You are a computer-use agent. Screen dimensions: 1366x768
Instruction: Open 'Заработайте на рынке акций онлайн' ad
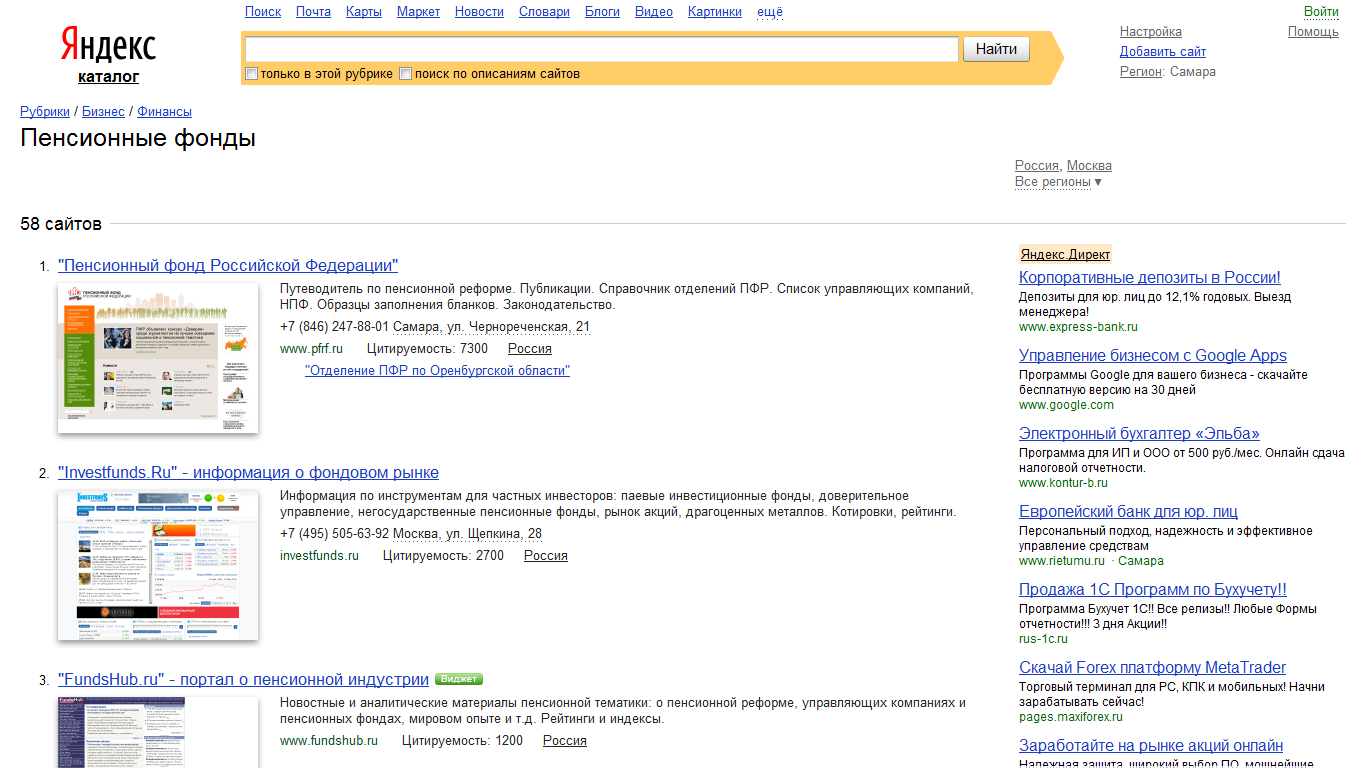(1151, 746)
